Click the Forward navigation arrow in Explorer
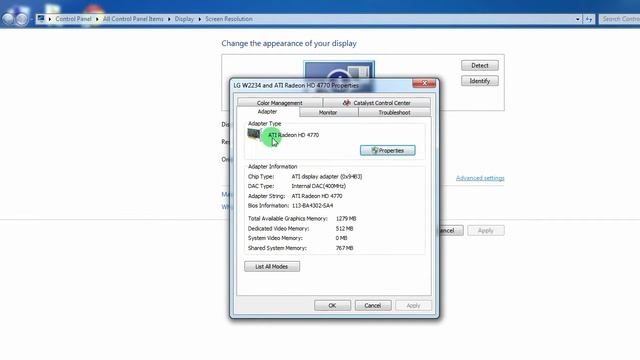The height and width of the screenshot is (360, 640). pyautogui.click(x=22, y=19)
